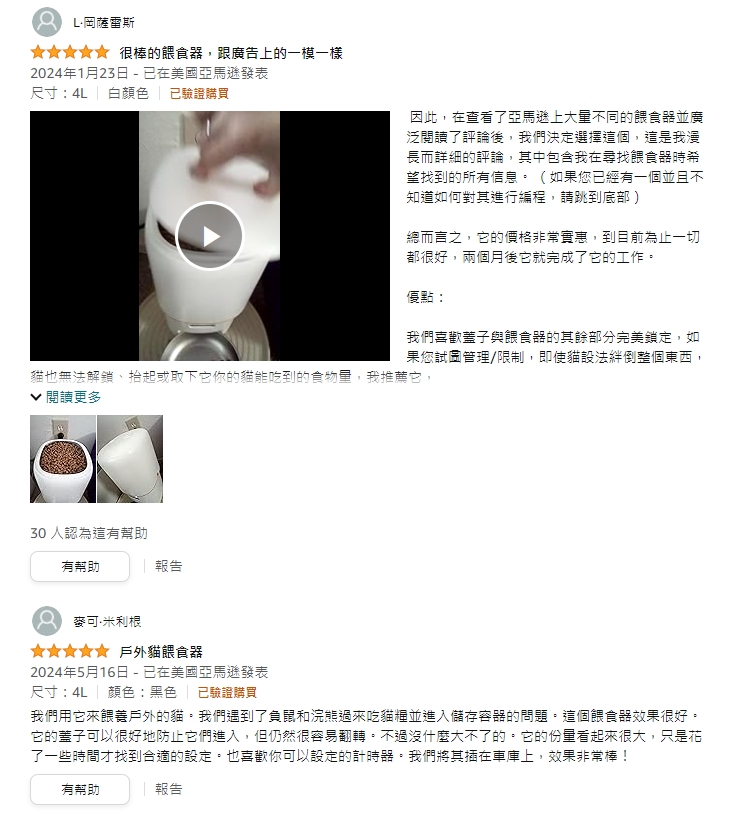
Task: Open L·岡薩雷斯 profile avatar
Action: [47, 22]
